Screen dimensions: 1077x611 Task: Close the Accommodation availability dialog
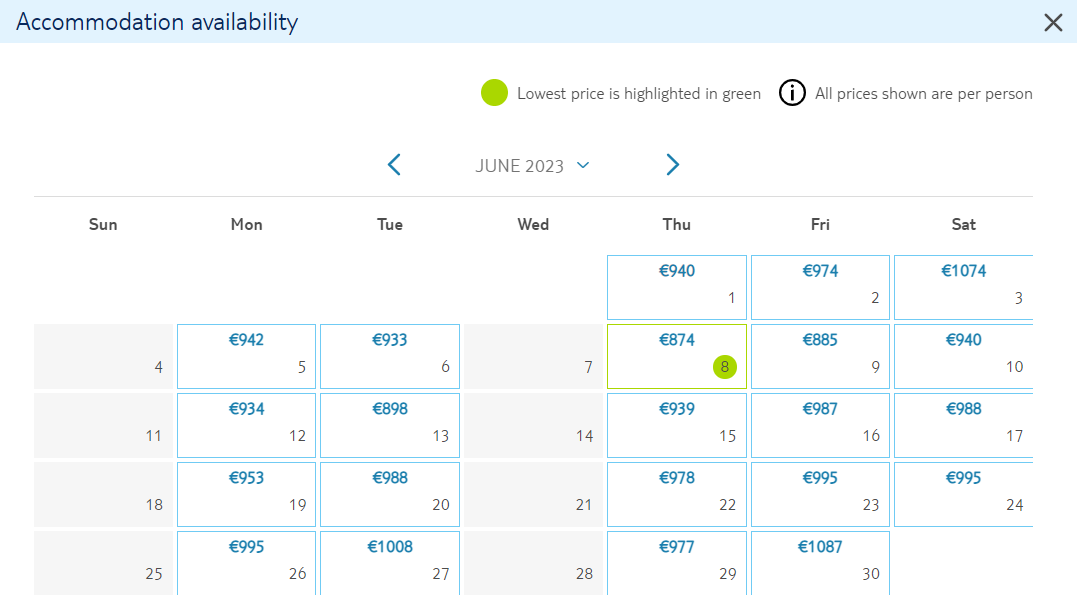pyautogui.click(x=1053, y=22)
